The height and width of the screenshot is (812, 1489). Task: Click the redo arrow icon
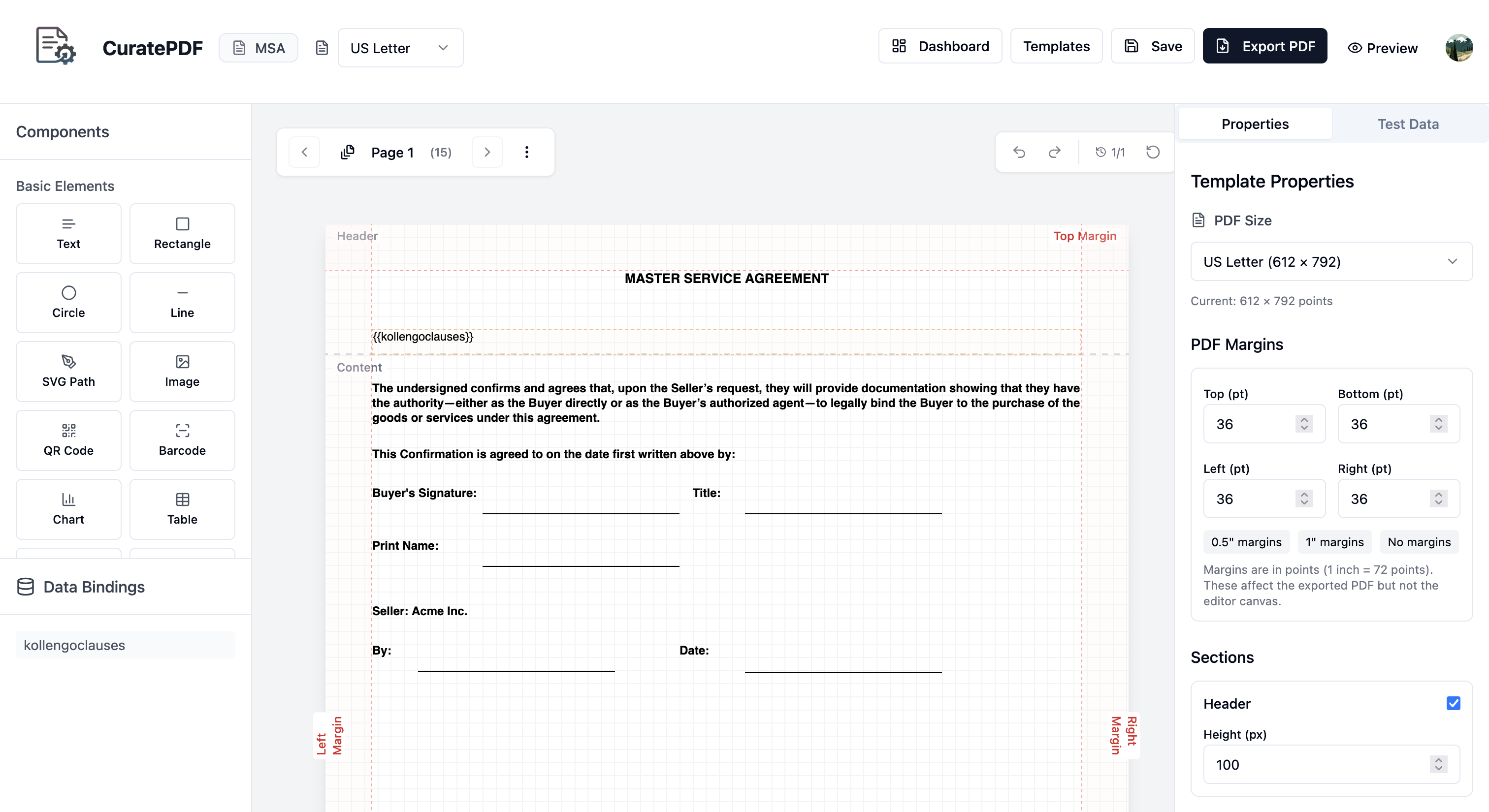[x=1054, y=152]
